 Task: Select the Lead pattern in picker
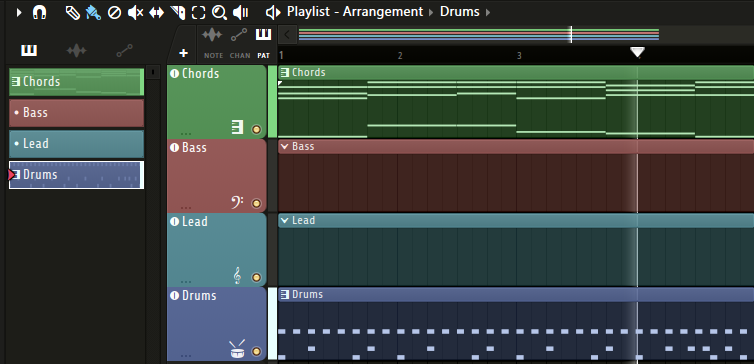[x=76, y=144]
